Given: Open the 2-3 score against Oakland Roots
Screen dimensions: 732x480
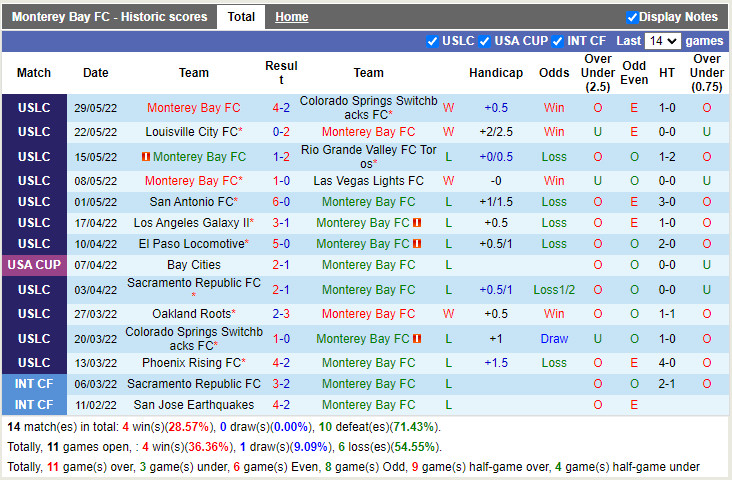Looking at the screenshot, I should [x=281, y=314].
